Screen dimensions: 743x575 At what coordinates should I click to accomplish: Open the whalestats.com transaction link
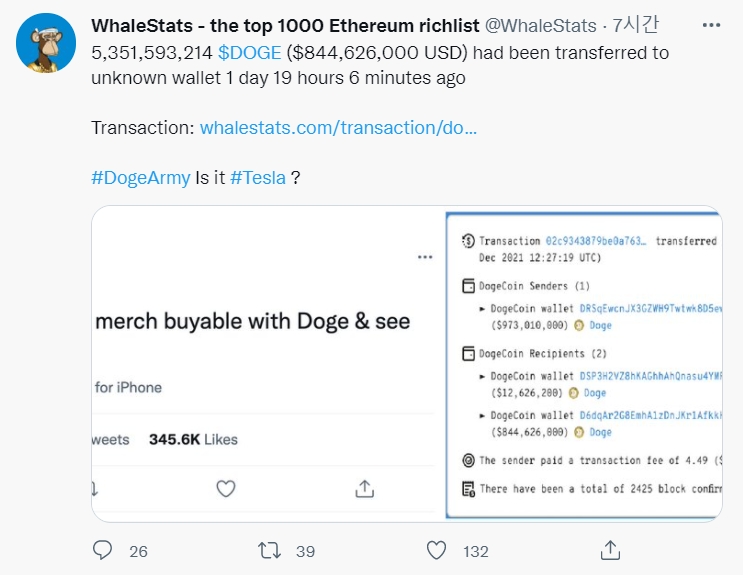point(338,128)
